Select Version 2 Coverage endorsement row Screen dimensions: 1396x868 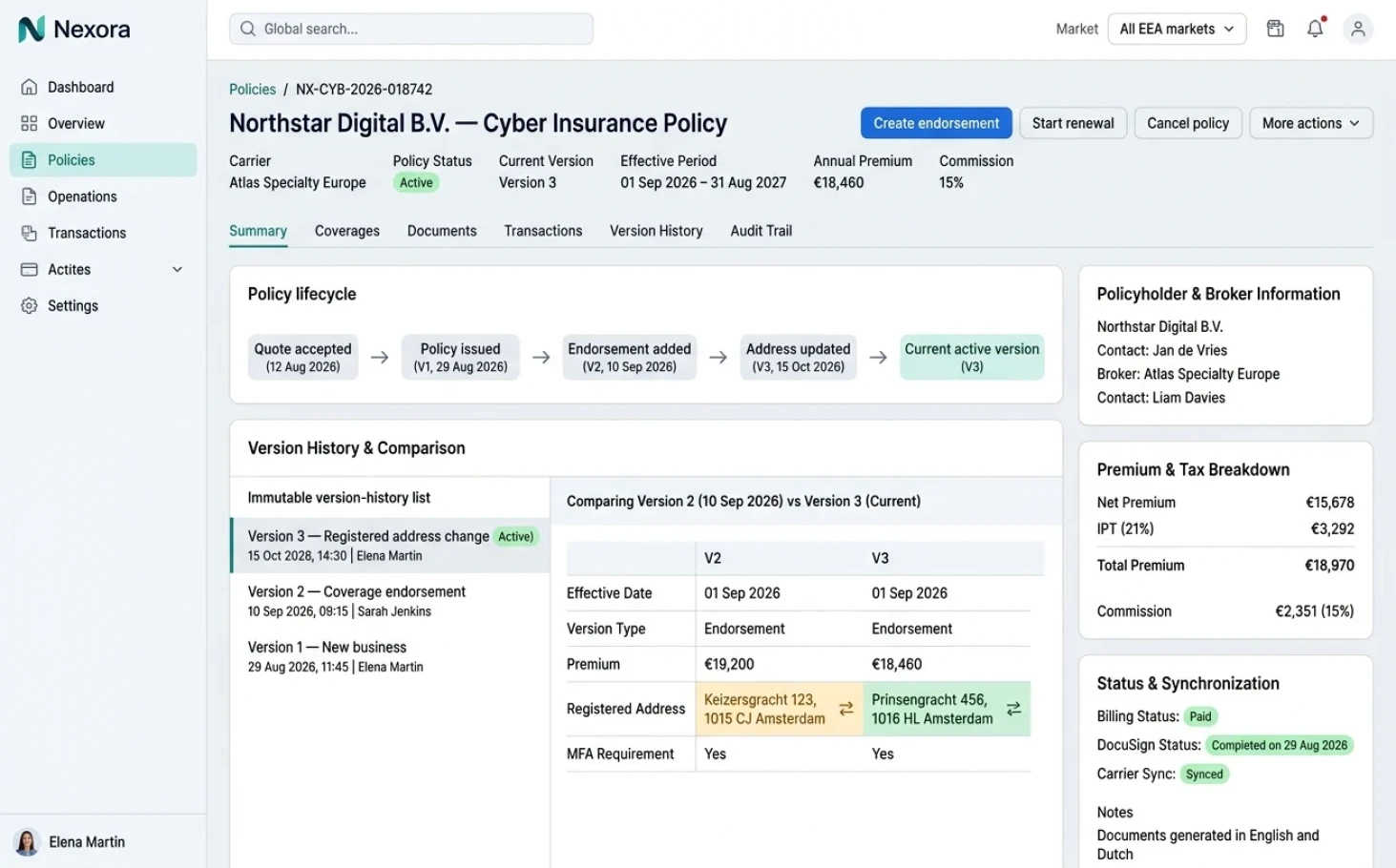coord(391,601)
